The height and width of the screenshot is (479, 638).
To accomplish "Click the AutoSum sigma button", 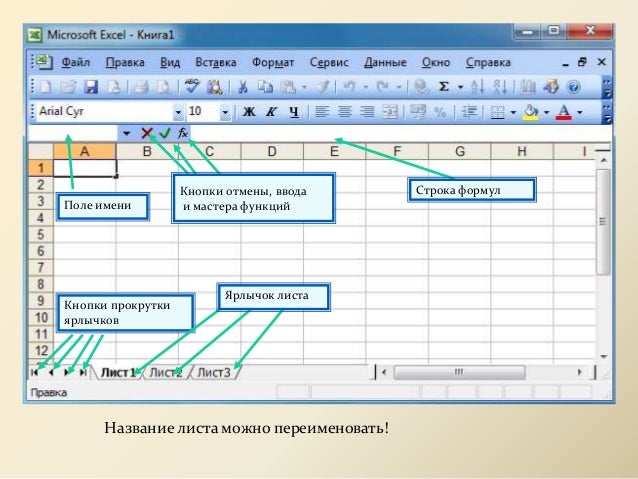I will (444, 87).
